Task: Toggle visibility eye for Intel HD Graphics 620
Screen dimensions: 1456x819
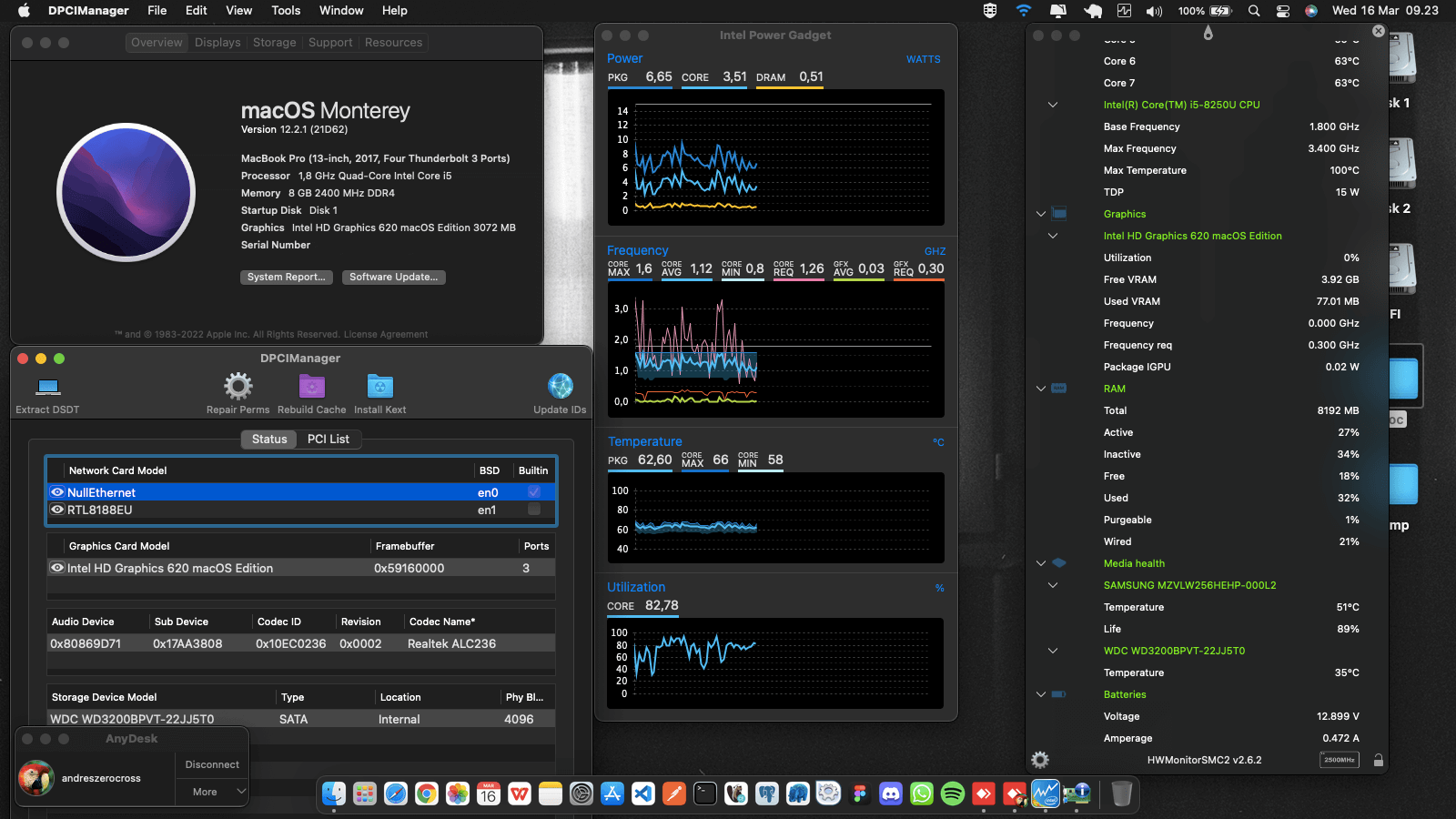Action: coord(57,567)
